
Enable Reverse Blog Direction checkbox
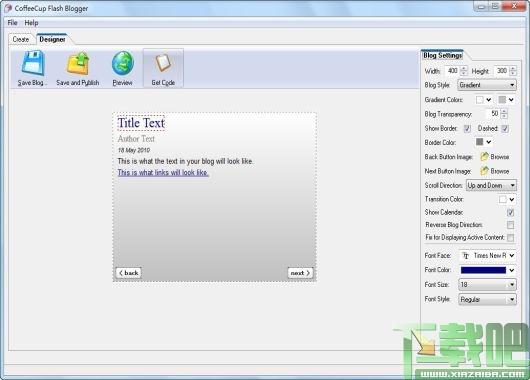(510, 225)
